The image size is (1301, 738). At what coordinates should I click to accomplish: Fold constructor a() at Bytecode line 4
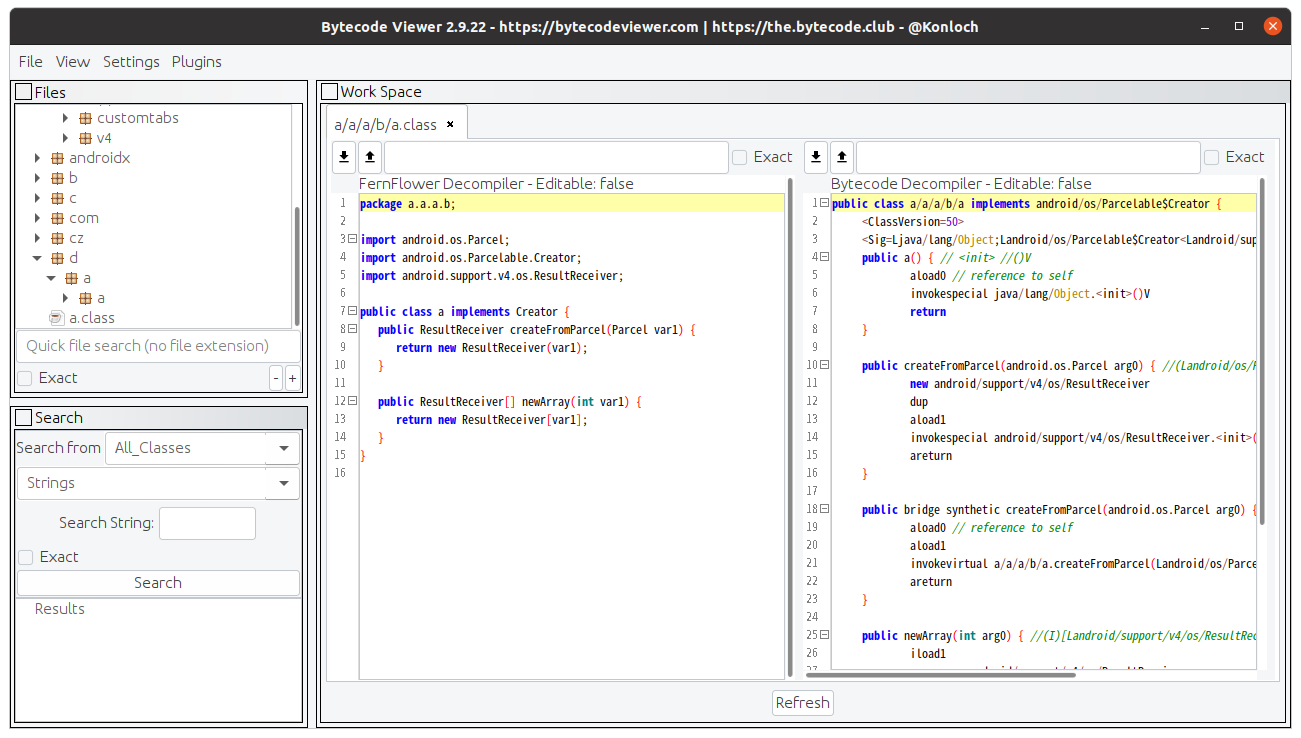[x=825, y=257]
